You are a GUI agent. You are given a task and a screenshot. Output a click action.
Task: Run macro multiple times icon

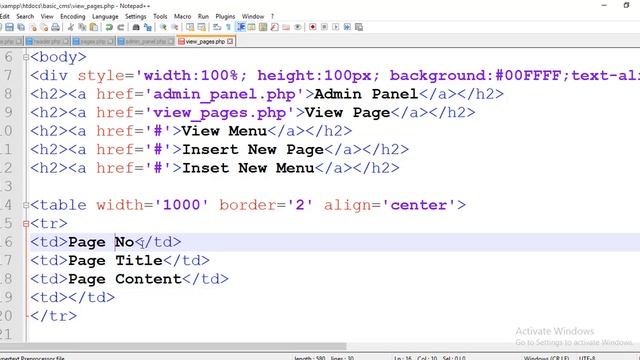(347, 27)
